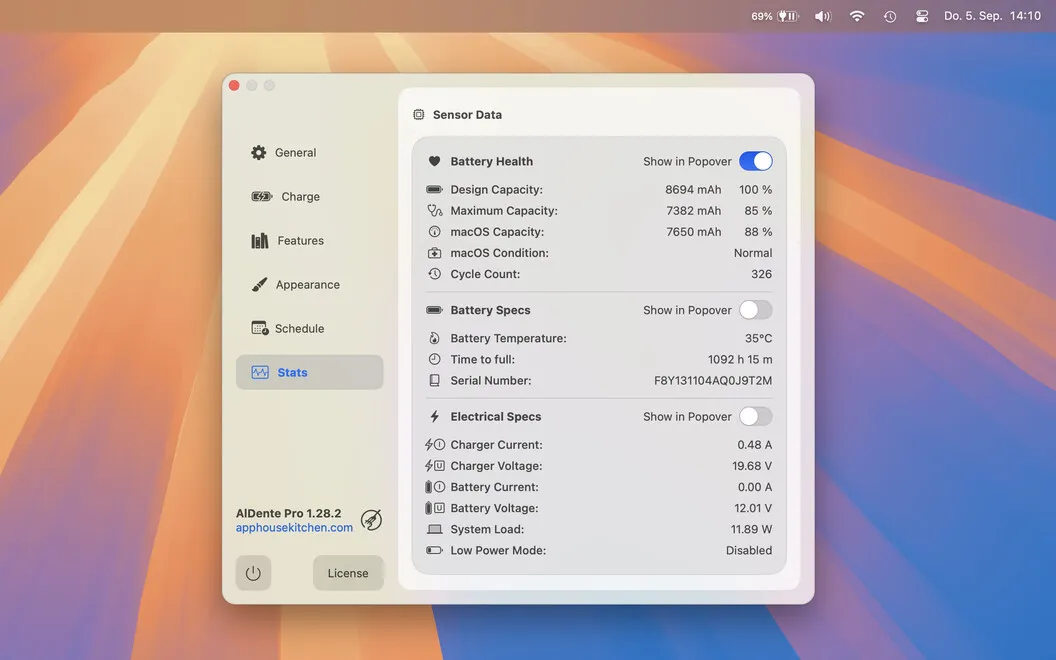Click the Schedule calendar icon
This screenshot has width=1056, height=660.
pos(260,328)
